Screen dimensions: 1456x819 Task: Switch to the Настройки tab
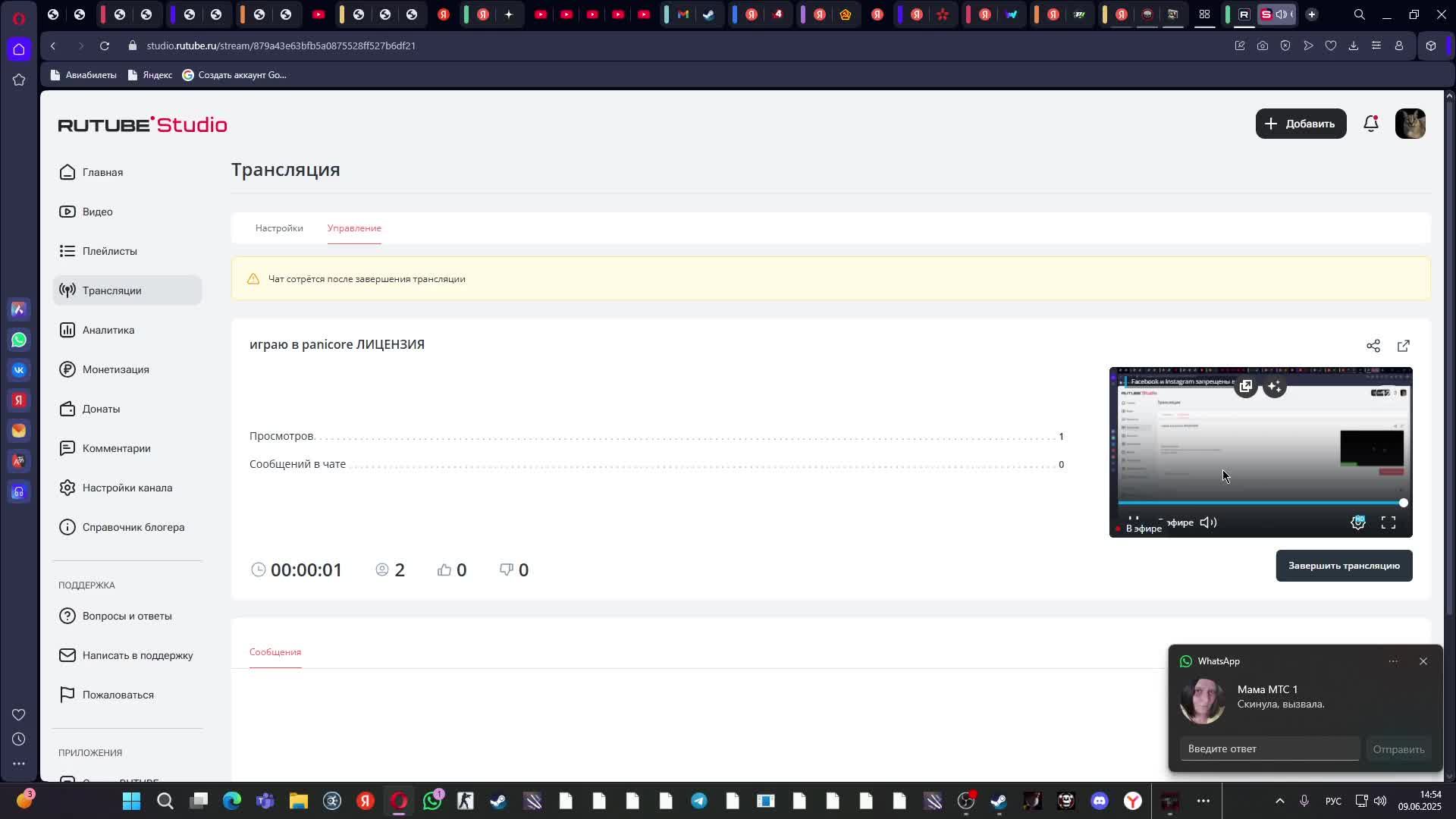click(279, 228)
